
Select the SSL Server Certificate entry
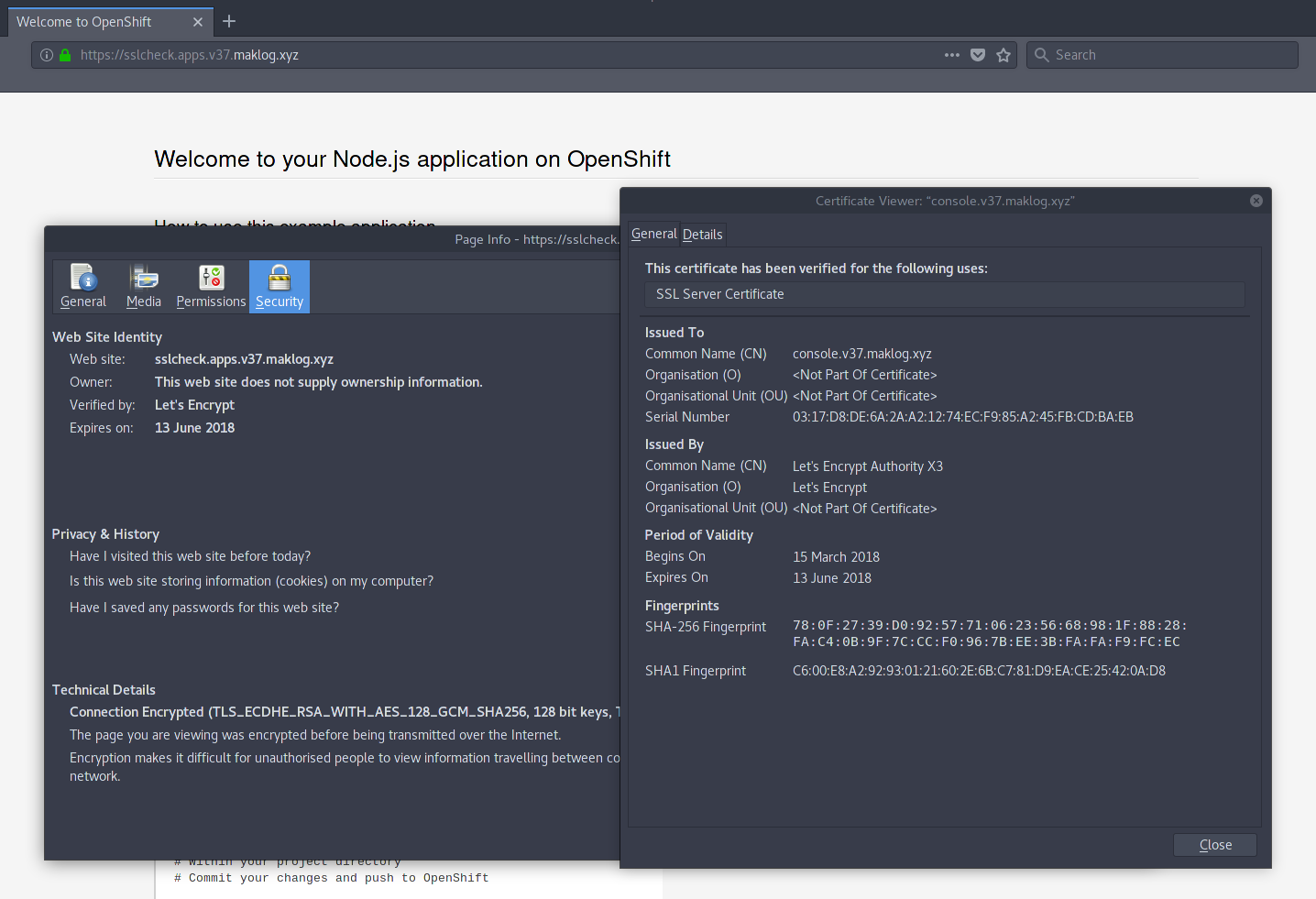(720, 294)
